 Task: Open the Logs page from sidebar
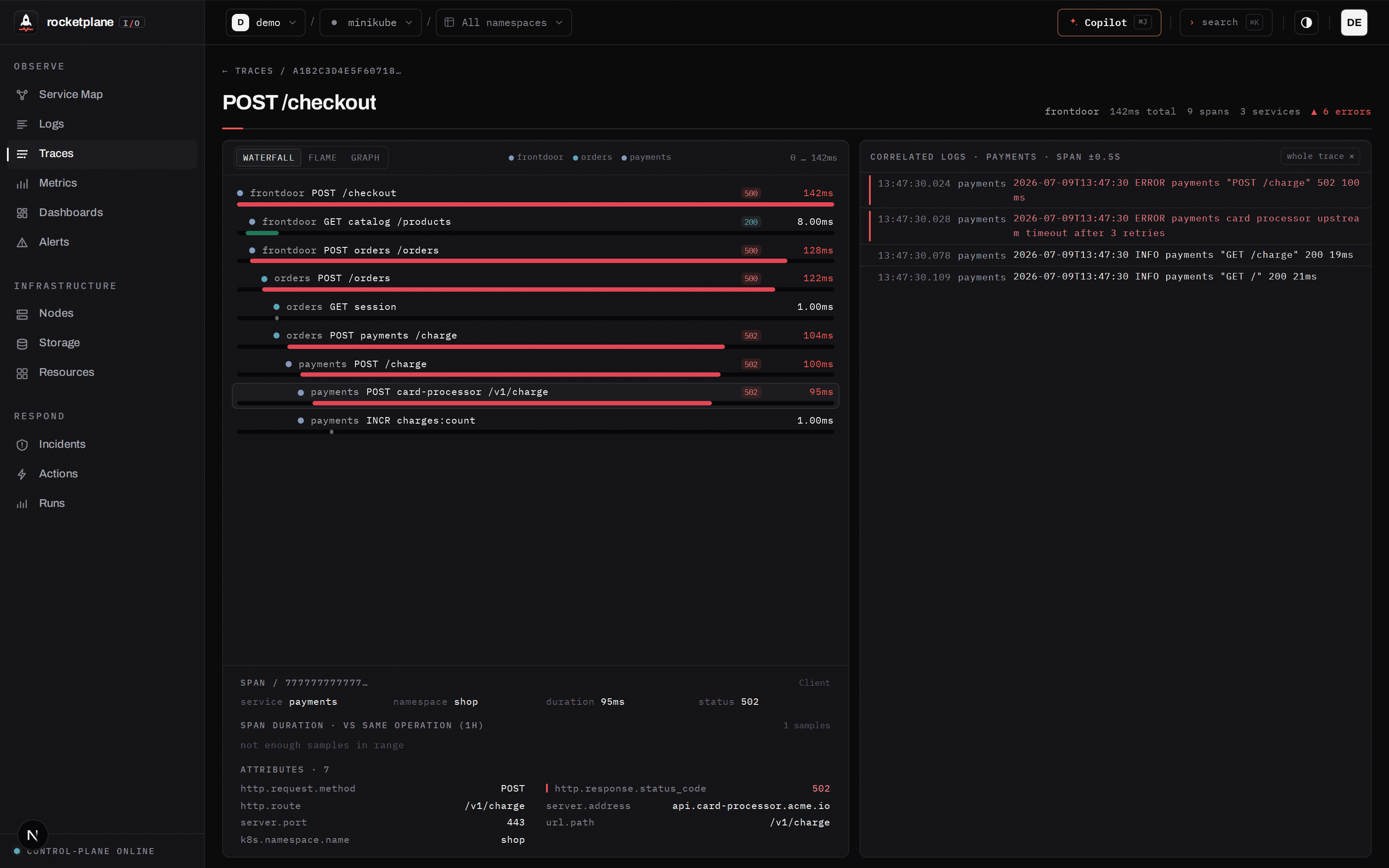click(x=102, y=124)
